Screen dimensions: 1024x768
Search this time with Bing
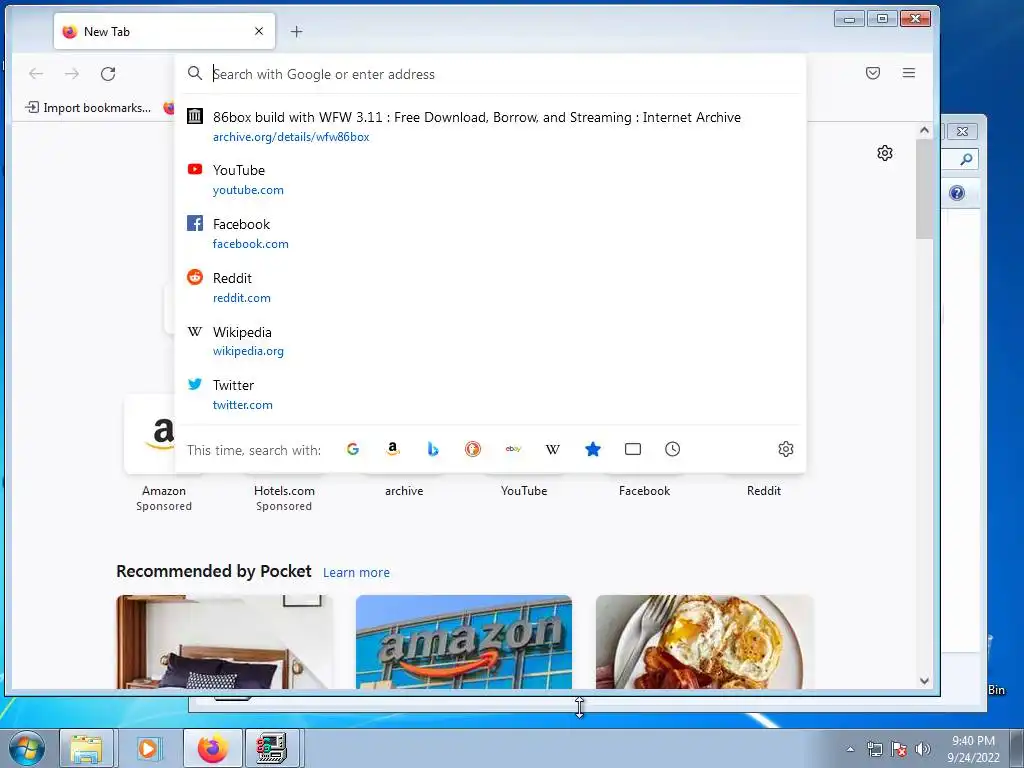coord(432,449)
